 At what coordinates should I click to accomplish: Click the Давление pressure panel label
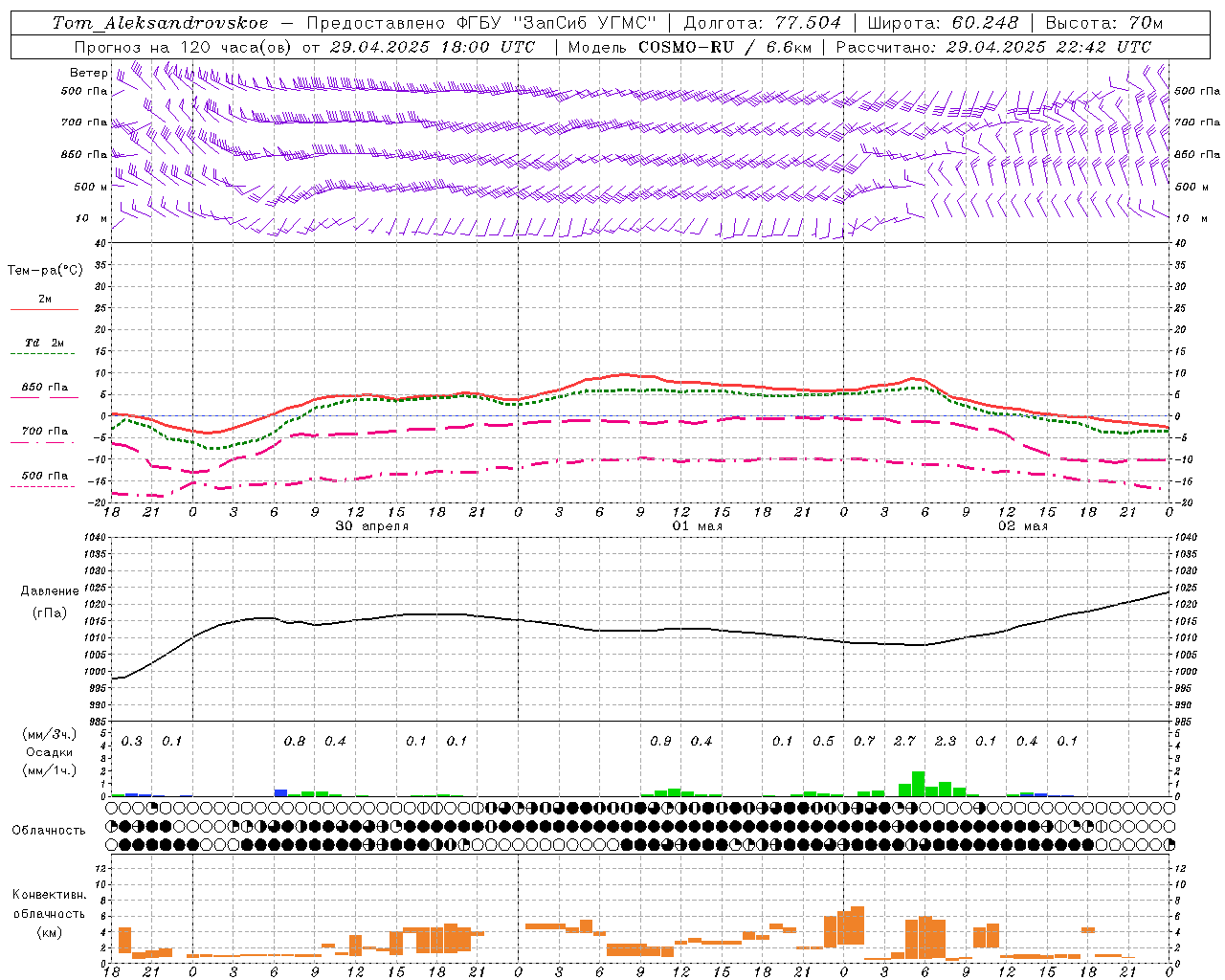[50, 591]
